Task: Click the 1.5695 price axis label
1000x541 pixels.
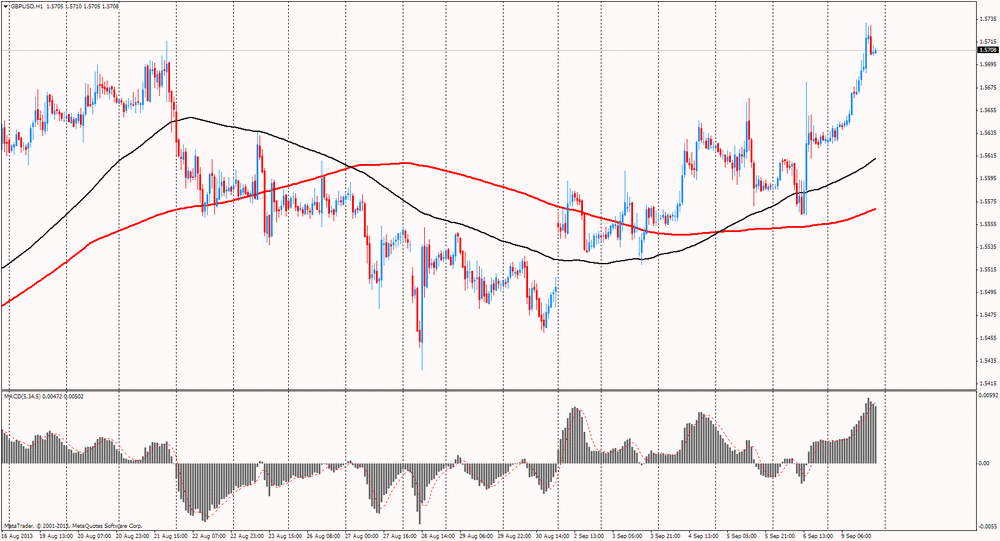Action: pos(988,64)
